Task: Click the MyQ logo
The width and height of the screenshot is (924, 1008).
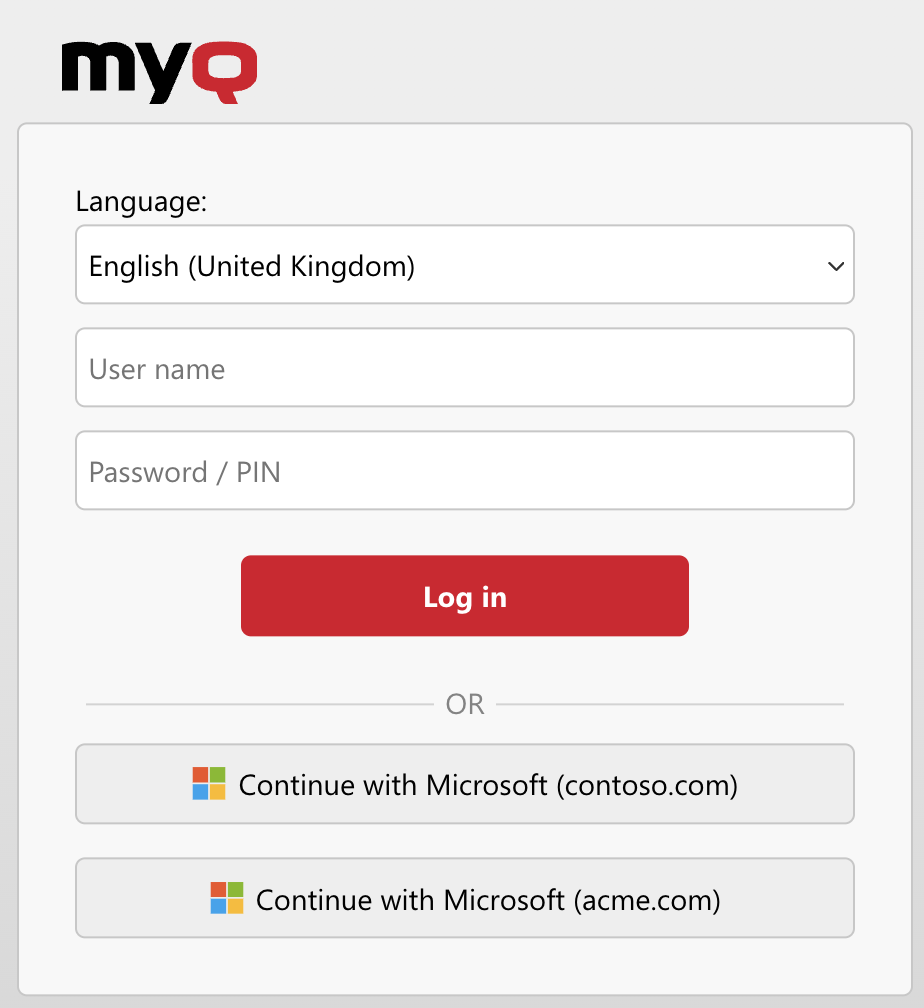Action: pos(158,72)
